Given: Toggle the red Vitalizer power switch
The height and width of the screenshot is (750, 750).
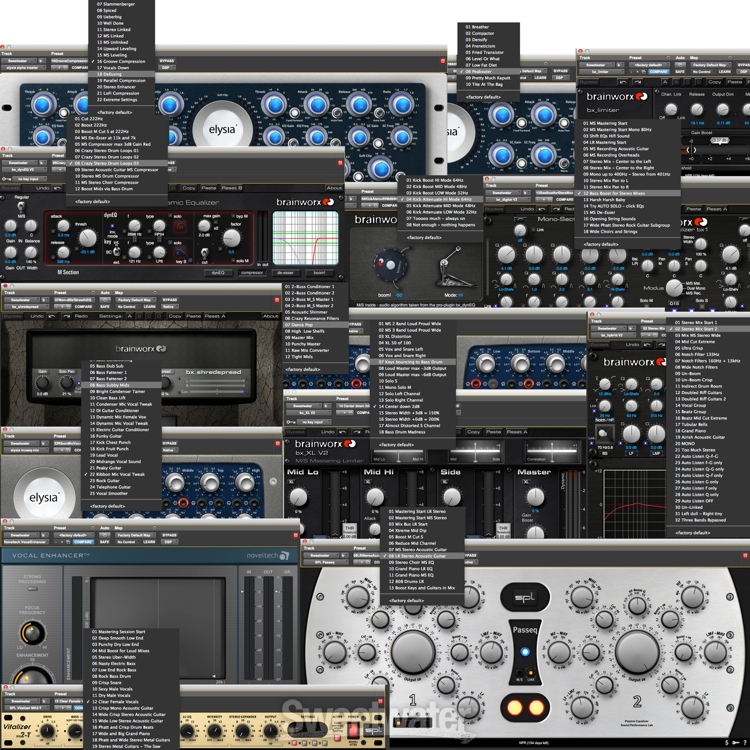Looking at the screenshot, I should coord(353,730).
